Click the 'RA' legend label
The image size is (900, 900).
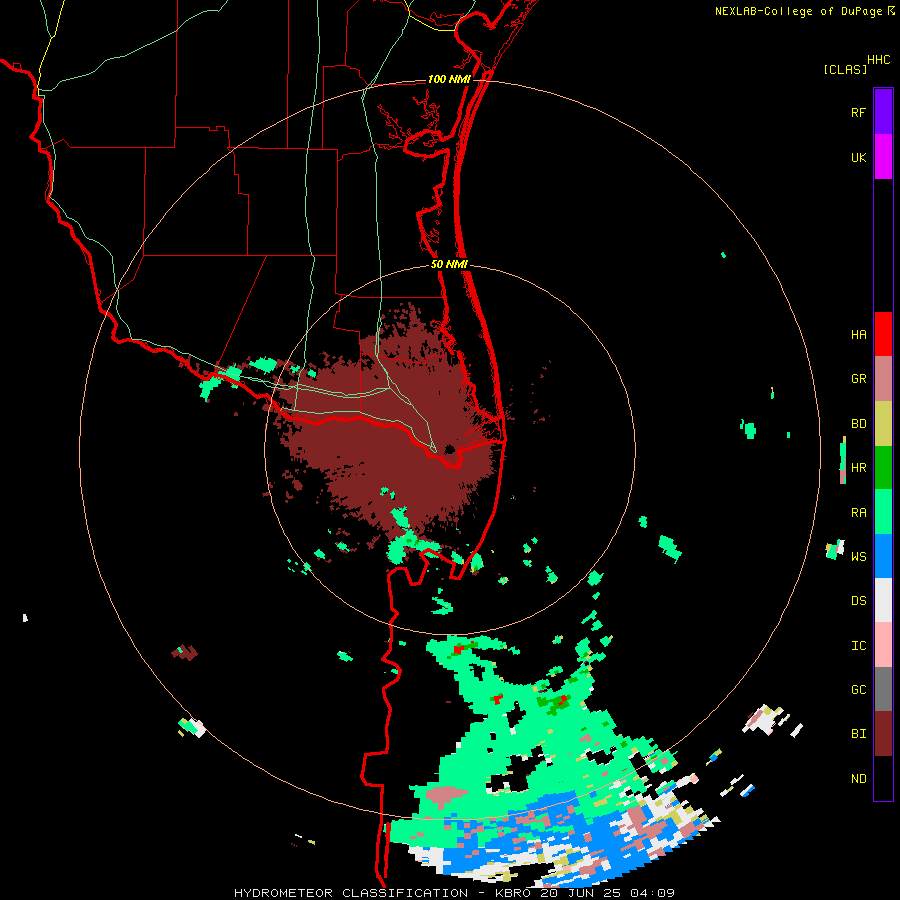[x=858, y=513]
